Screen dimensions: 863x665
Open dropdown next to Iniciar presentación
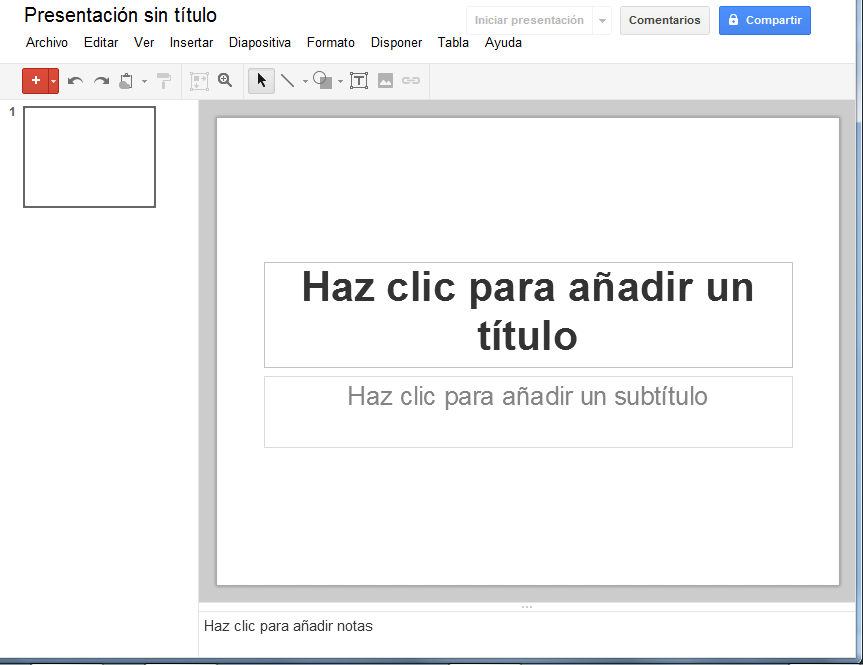(x=602, y=21)
